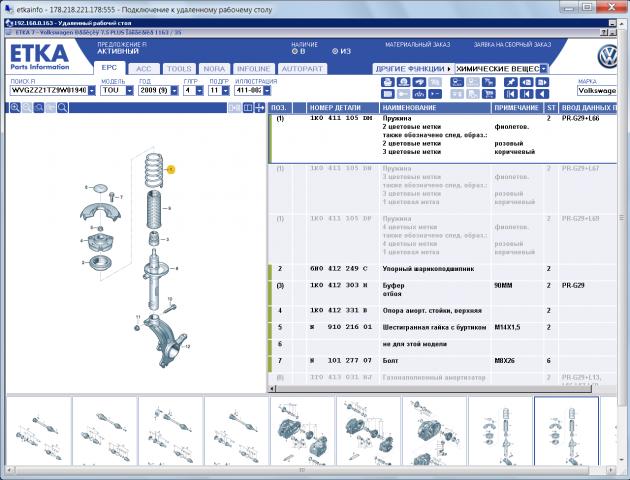630x480 pixels.
Task: Open the МОДЕЛЬ dropdown showing TOU
Action: [129, 90]
